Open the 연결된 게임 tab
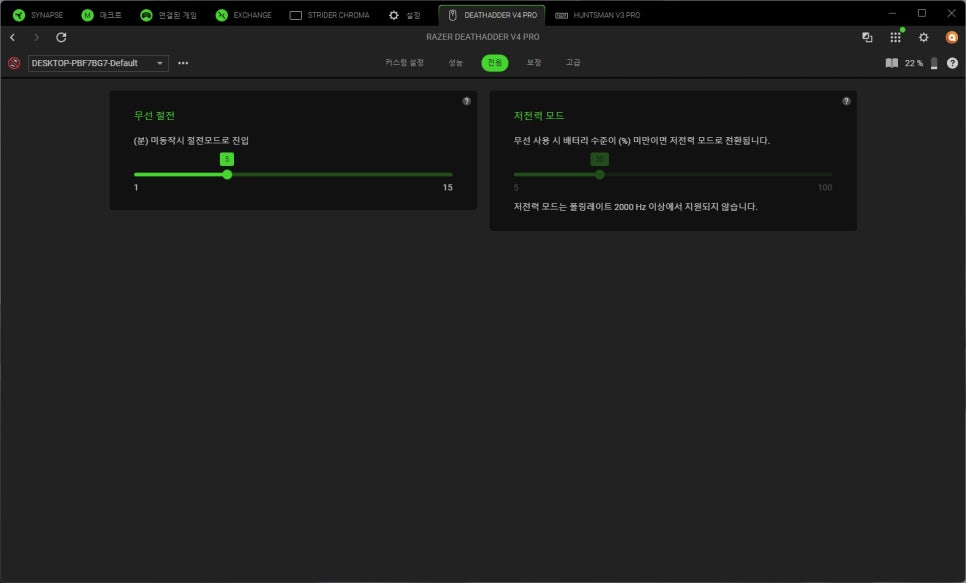Image resolution: width=966 pixels, height=583 pixels. point(168,15)
